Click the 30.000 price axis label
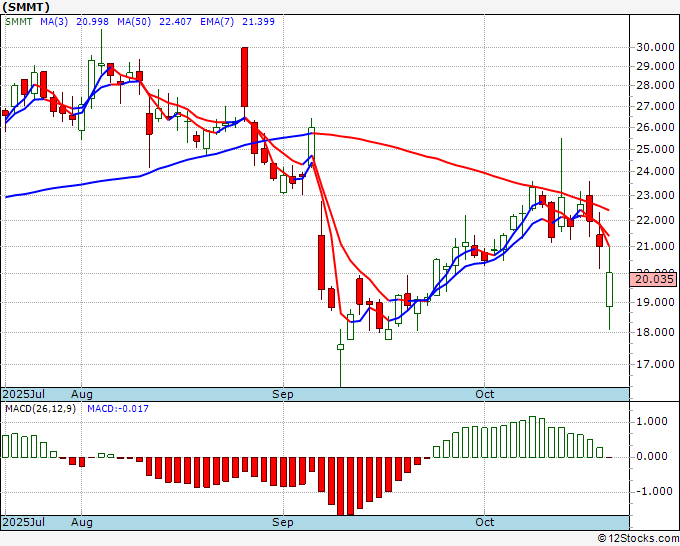 [x=655, y=47]
